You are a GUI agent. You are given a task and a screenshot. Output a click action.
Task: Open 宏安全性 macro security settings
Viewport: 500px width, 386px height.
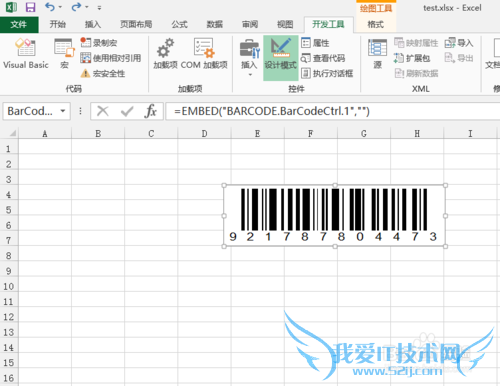pos(103,73)
